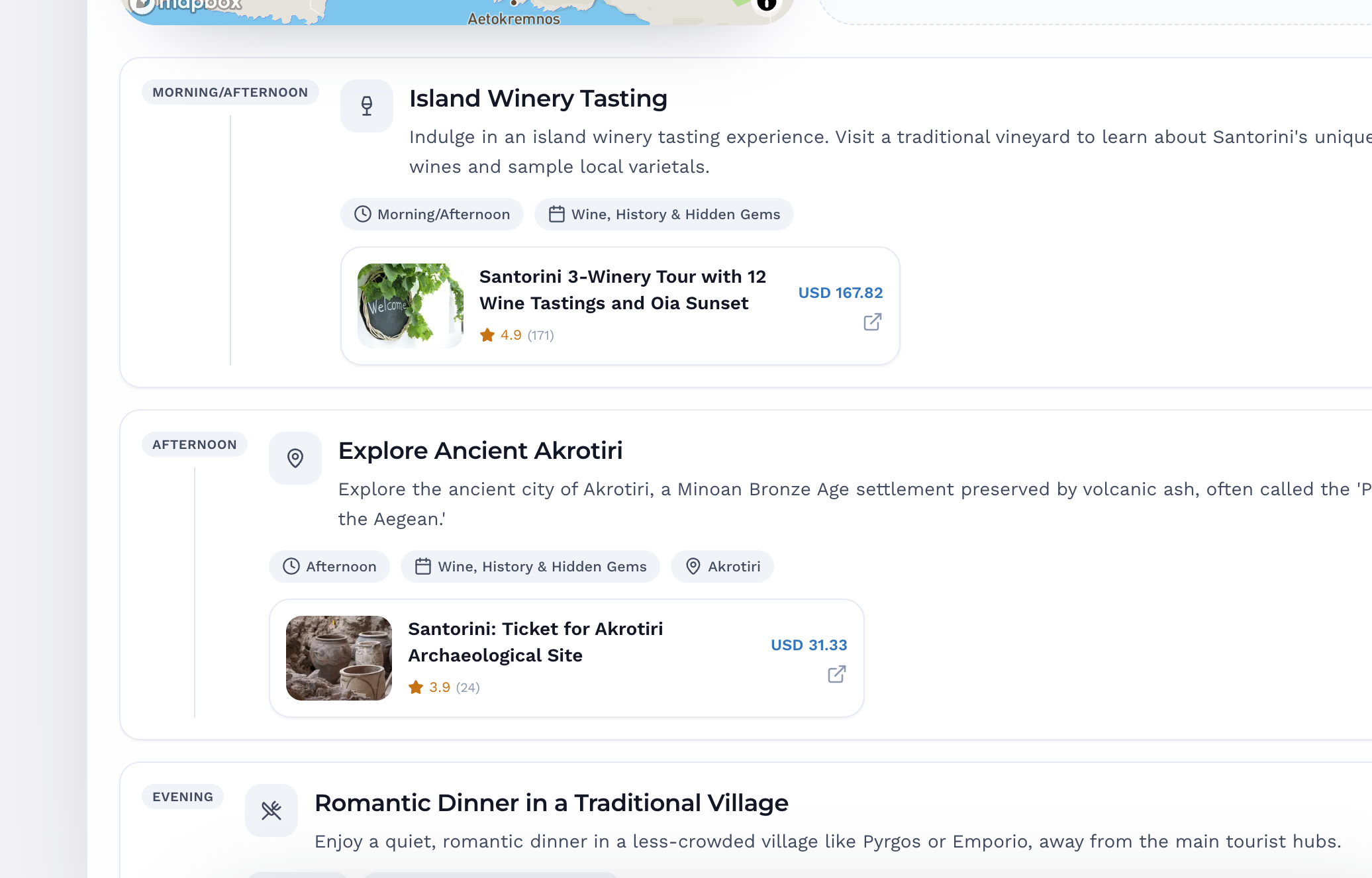The height and width of the screenshot is (878, 1372).
Task: Click the location pin icon in Akrotiri tag
Action: [x=693, y=567]
